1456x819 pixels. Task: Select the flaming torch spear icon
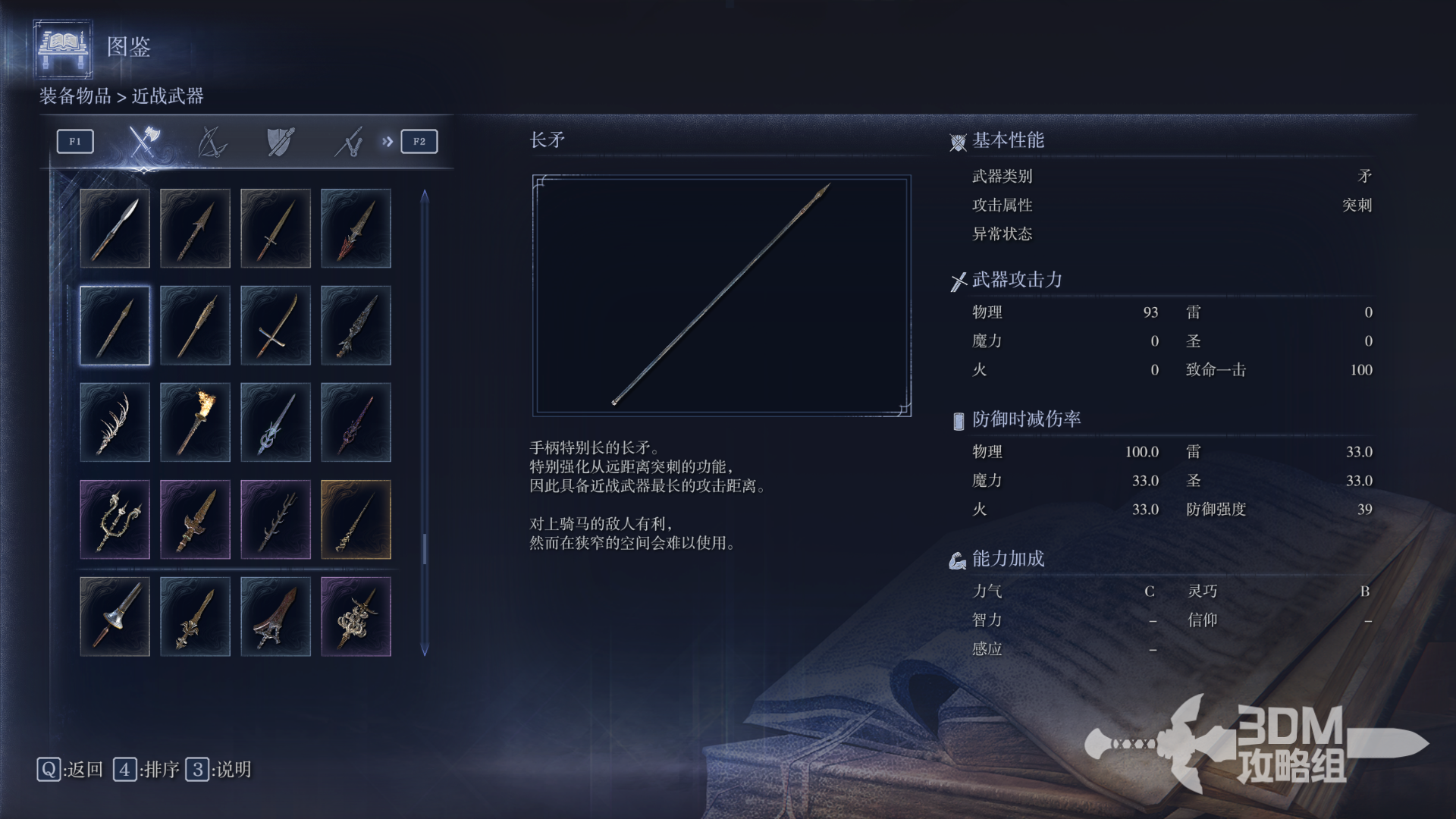(x=195, y=422)
